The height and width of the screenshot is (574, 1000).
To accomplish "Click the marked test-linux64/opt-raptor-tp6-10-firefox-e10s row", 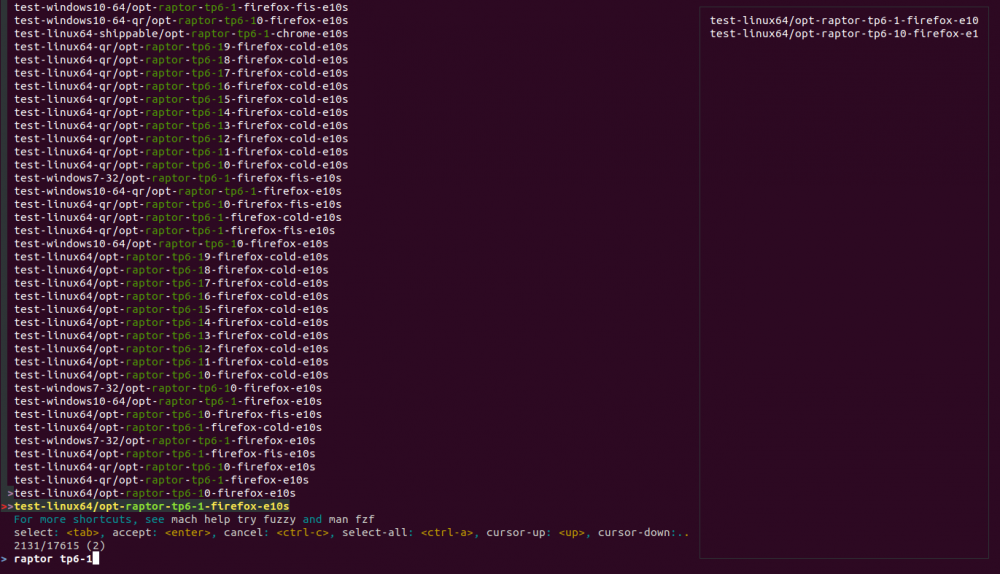I will tap(154, 493).
